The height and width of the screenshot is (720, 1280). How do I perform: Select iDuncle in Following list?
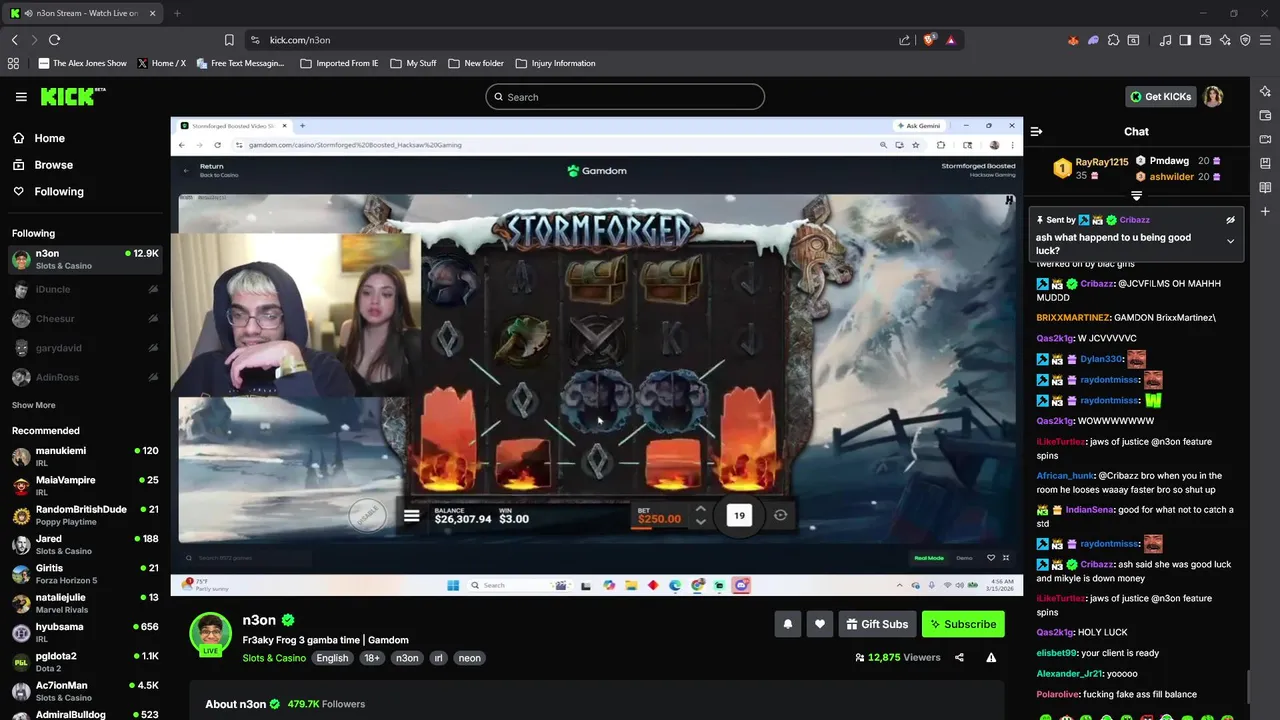85,289
